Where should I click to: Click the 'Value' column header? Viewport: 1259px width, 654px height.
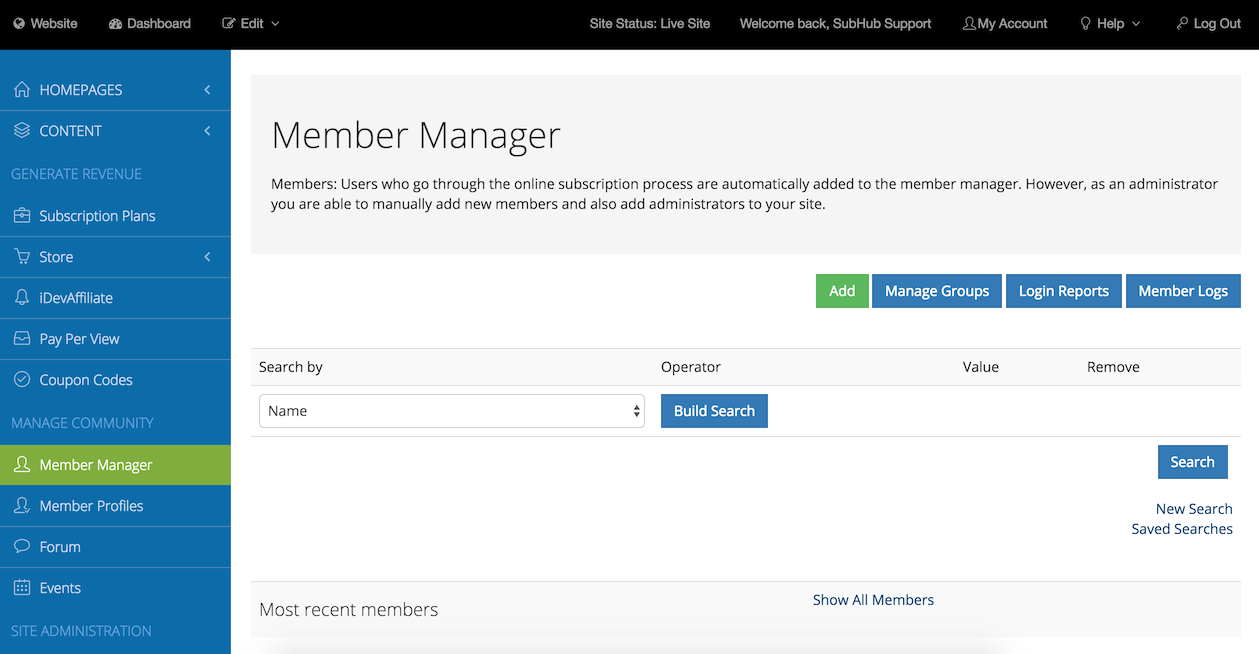(981, 367)
